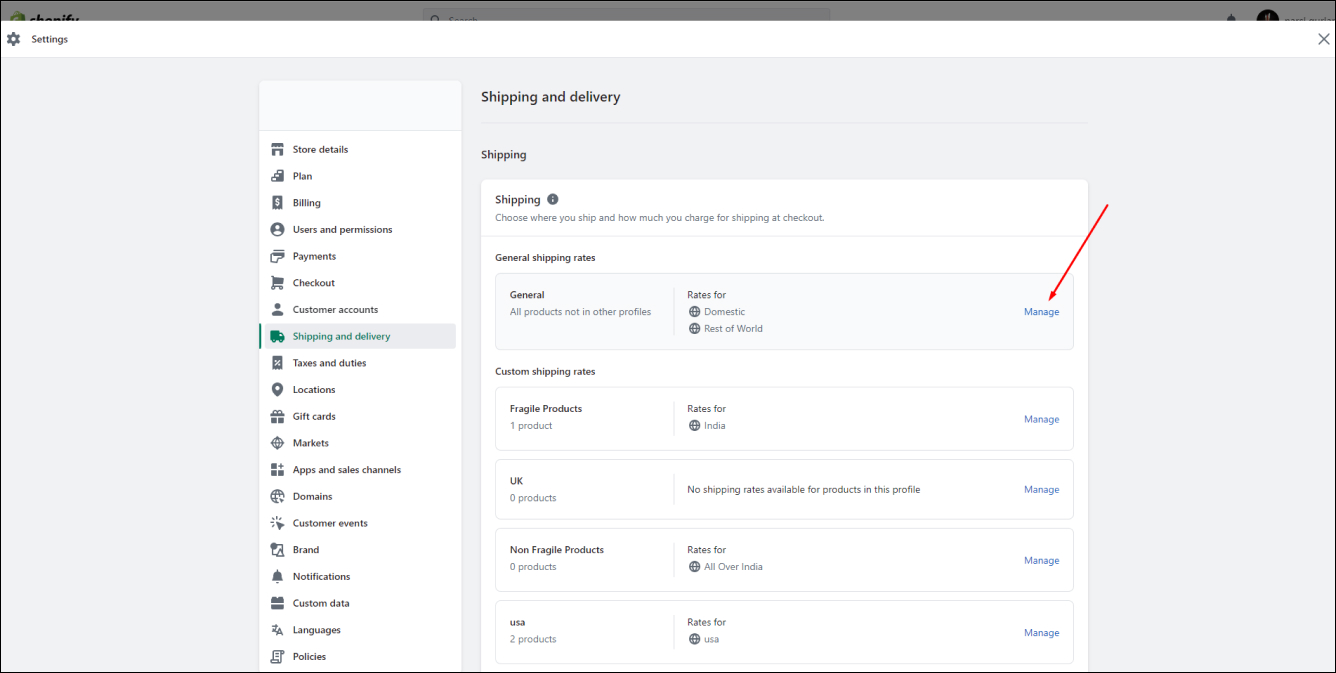Click the Customer accounts person icon
Screen dimensions: 1336x673
click(278, 310)
